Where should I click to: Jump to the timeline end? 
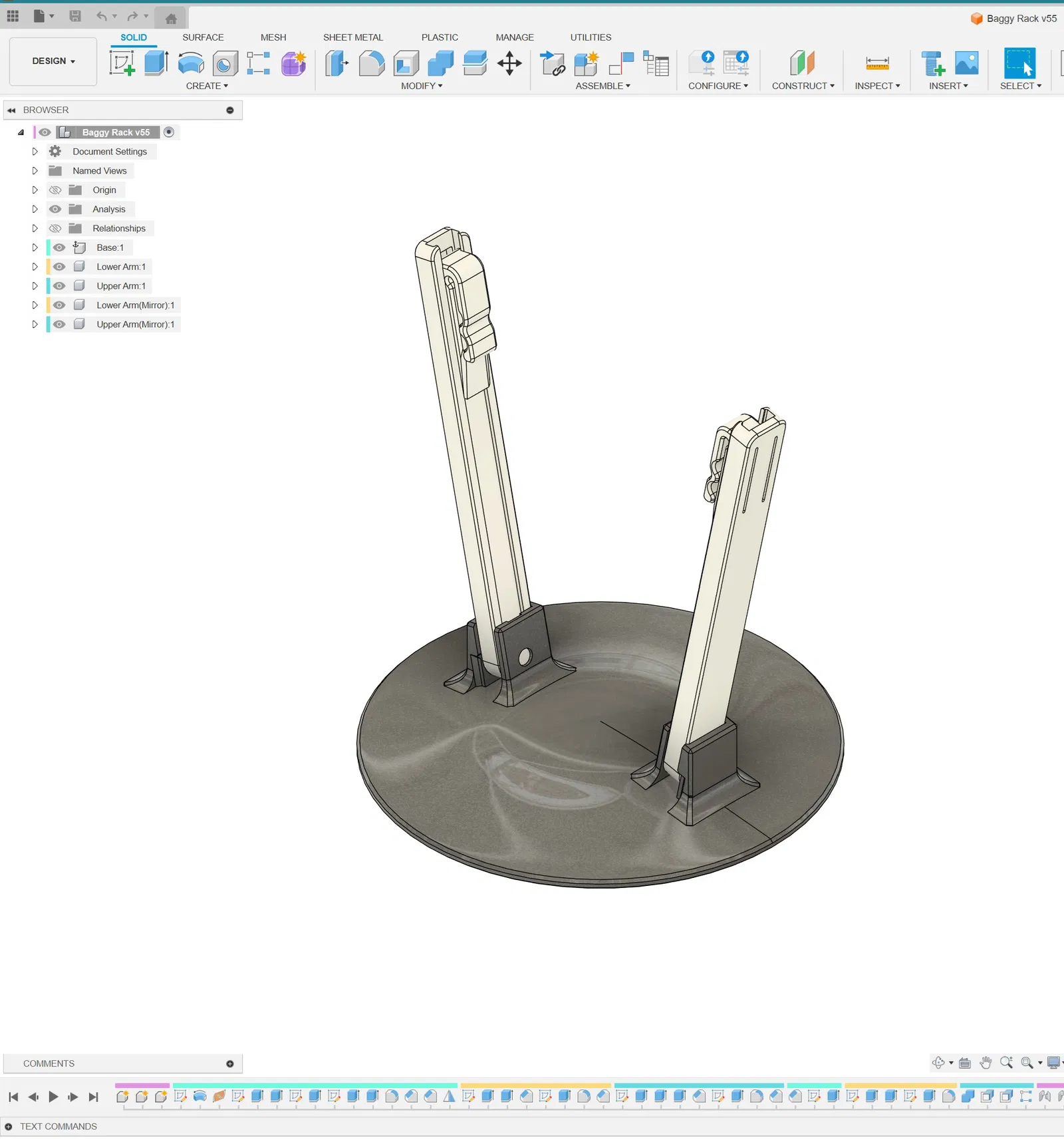[x=94, y=1097]
